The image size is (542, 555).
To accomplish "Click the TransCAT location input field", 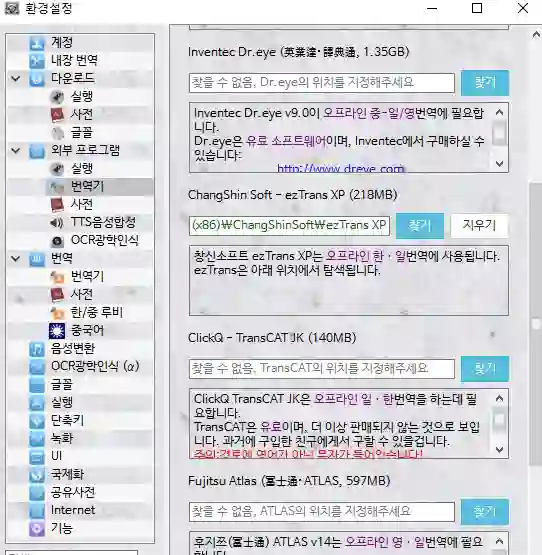I will pyautogui.click(x=322, y=369).
